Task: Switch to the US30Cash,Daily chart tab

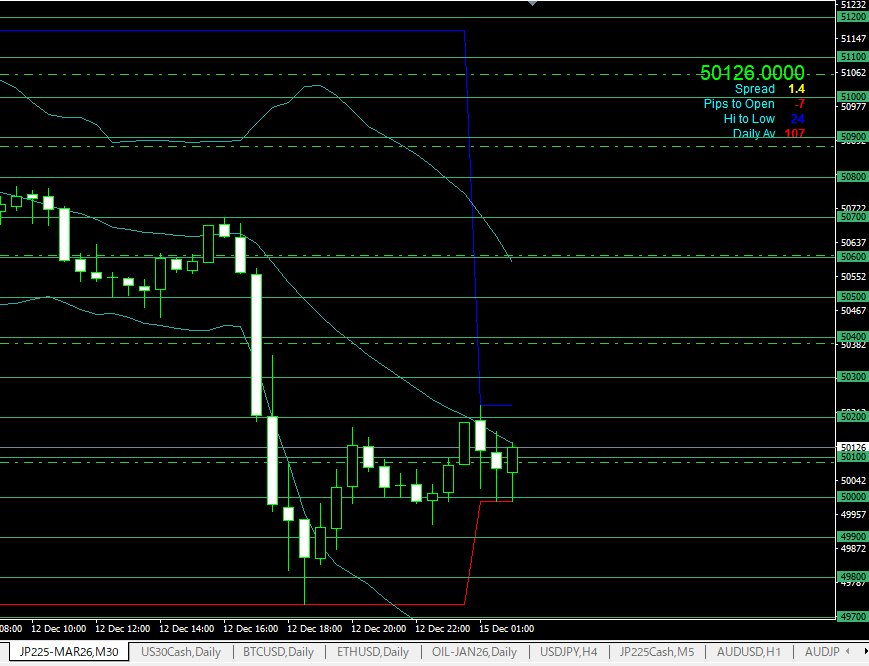Action: coord(181,652)
